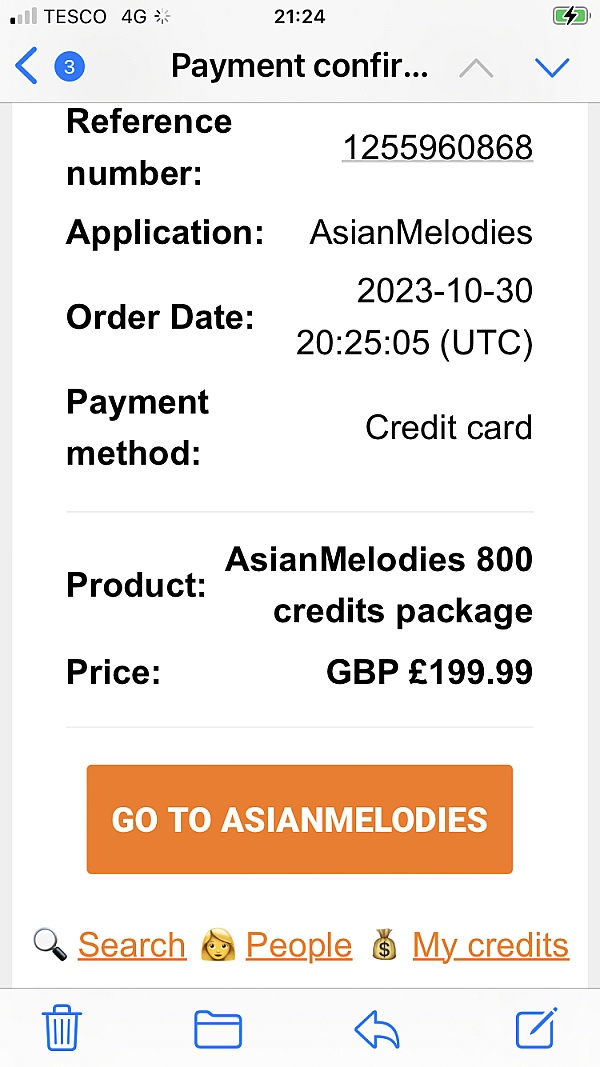Tap the magnifying glass emoji beside Search
Image resolution: width=600 pixels, height=1067 pixels.
[x=50, y=945]
